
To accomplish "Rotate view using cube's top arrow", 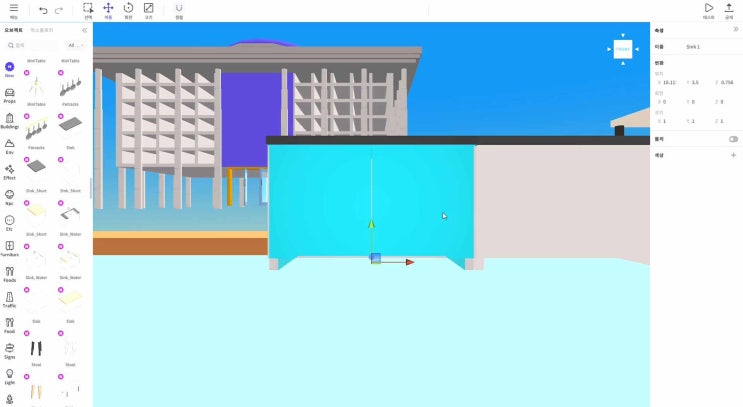I will (x=623, y=36).
